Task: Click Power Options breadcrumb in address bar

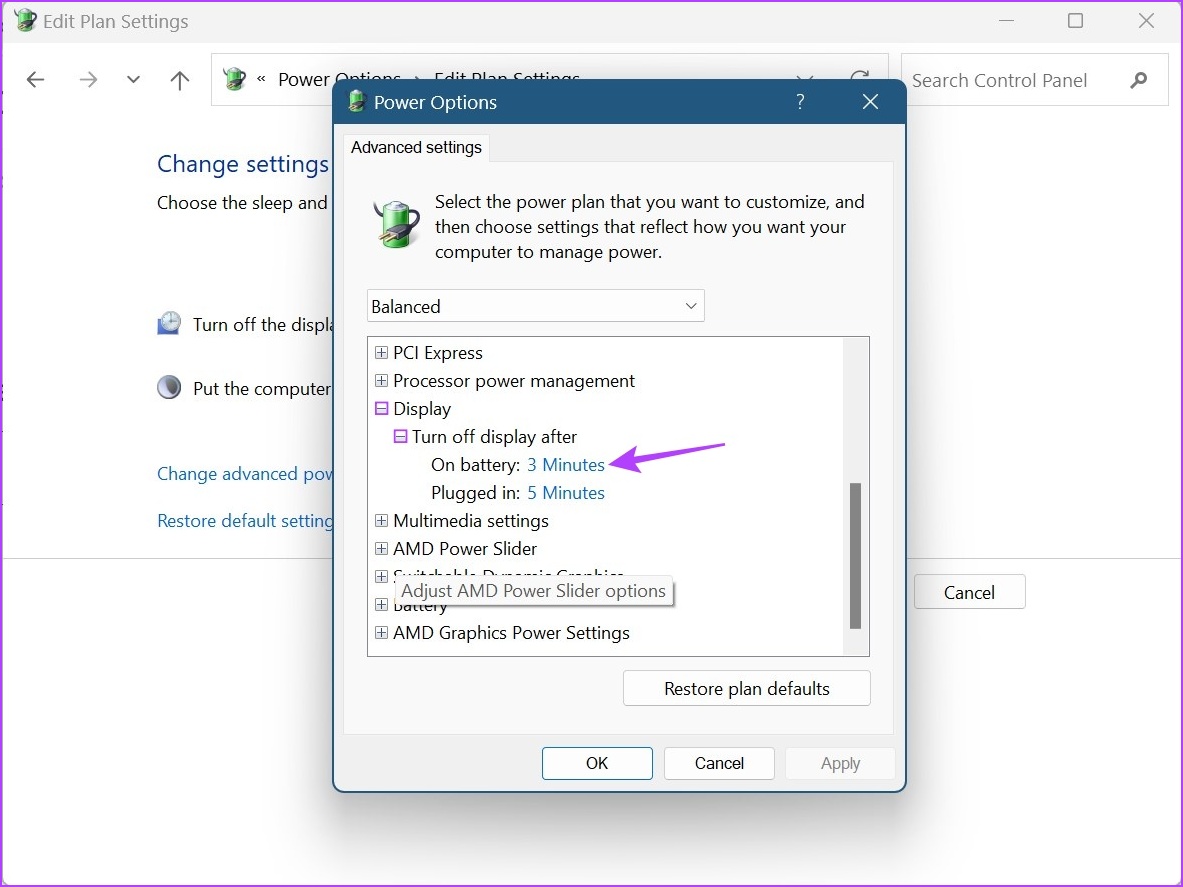Action: (339, 79)
